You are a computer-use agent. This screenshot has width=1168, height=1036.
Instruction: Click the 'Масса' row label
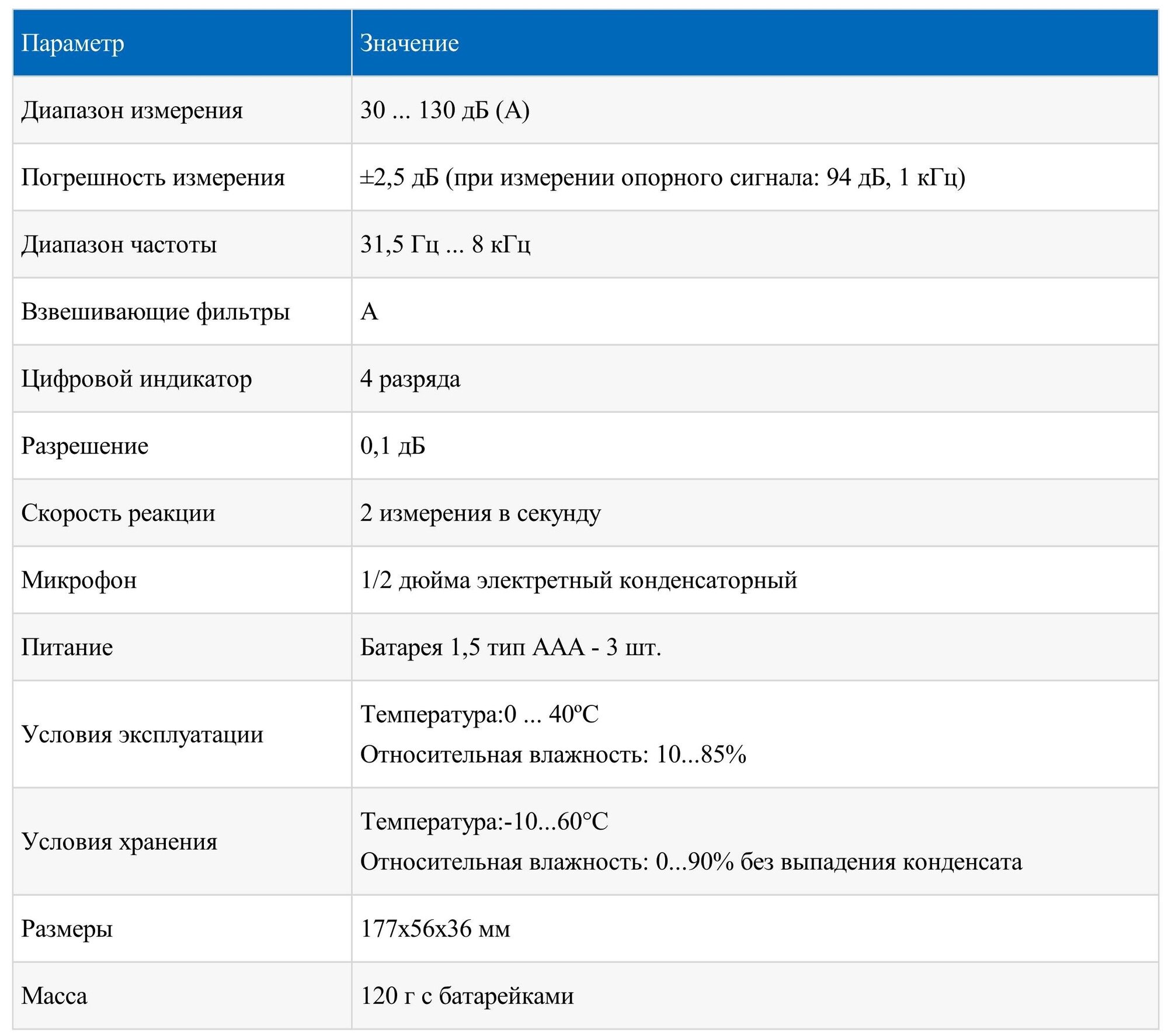click(54, 996)
